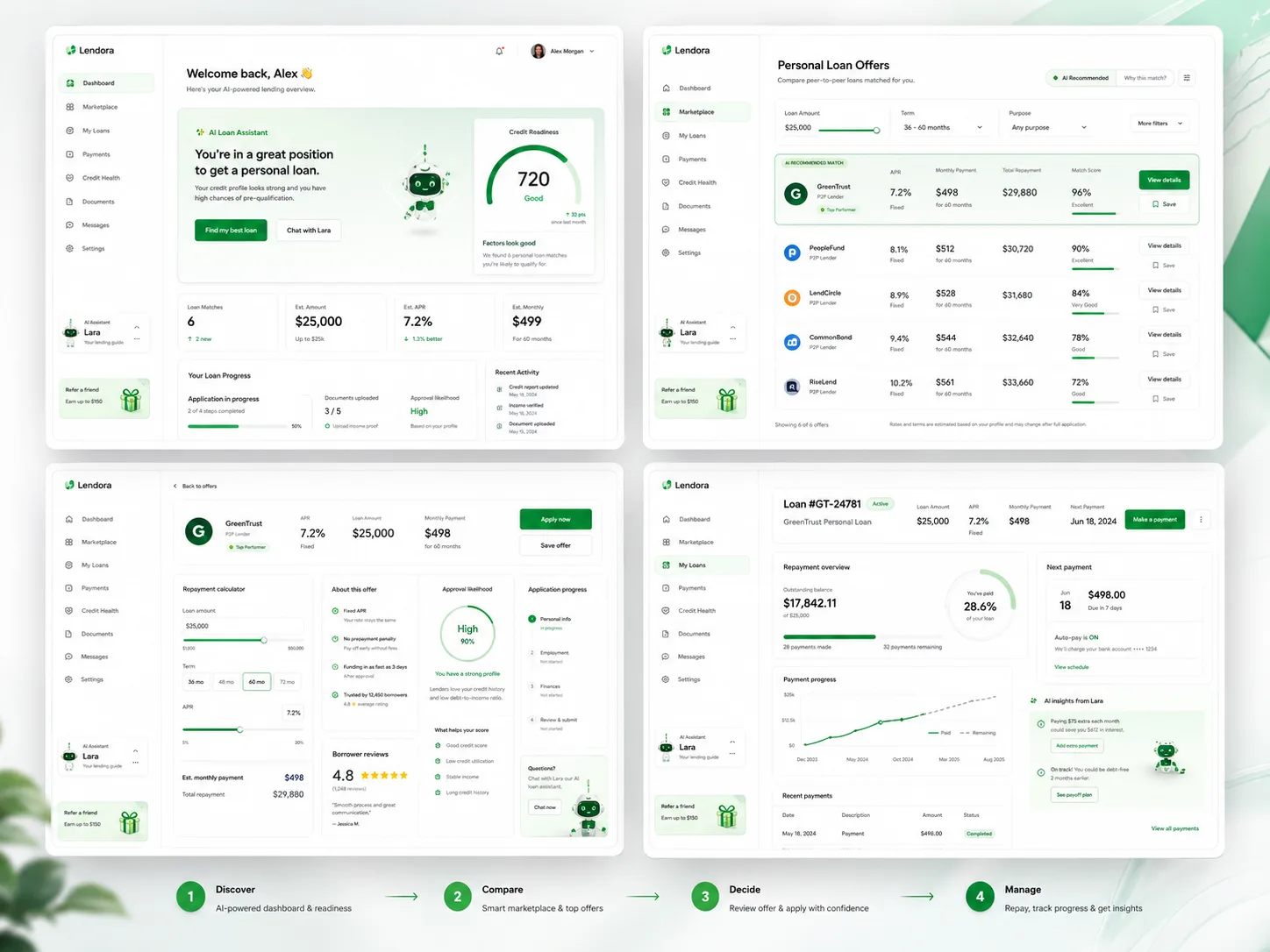Viewport: 1270px width, 952px height.
Task: Click the gift icon in dashboard referral card
Action: click(x=131, y=400)
